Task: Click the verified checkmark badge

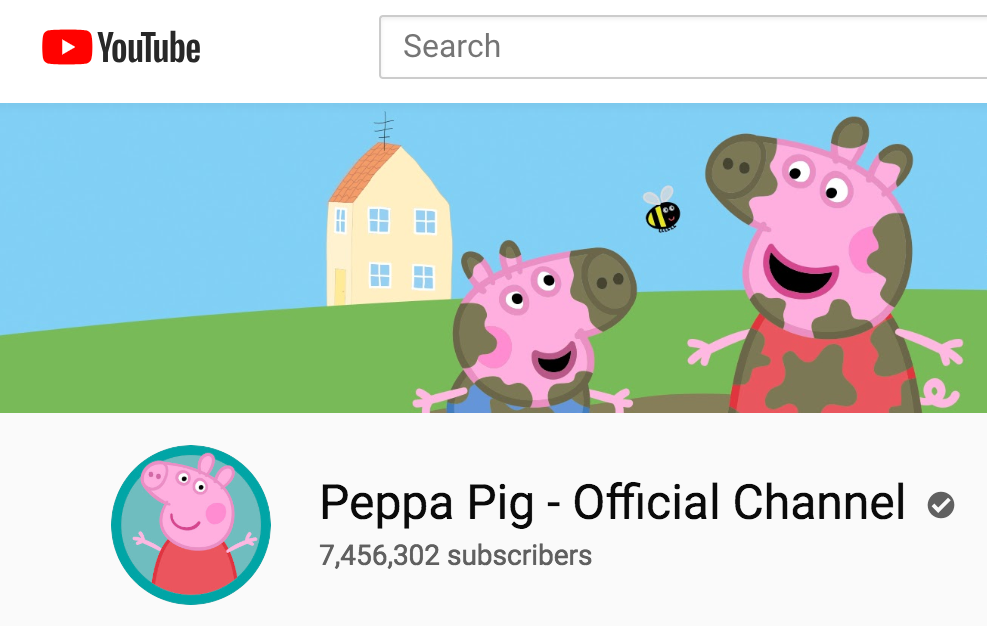Action: [940, 505]
